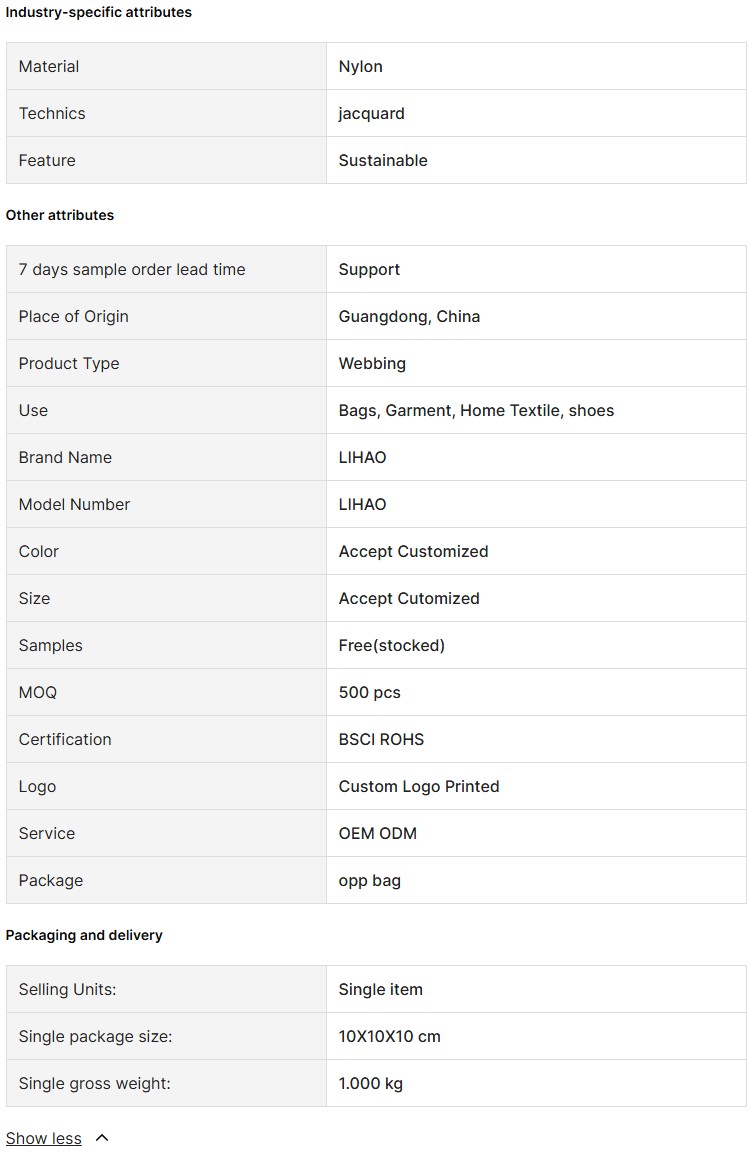The width and height of the screenshot is (752, 1167).
Task: Click the Packaging and delivery heading
Action: 84,935
